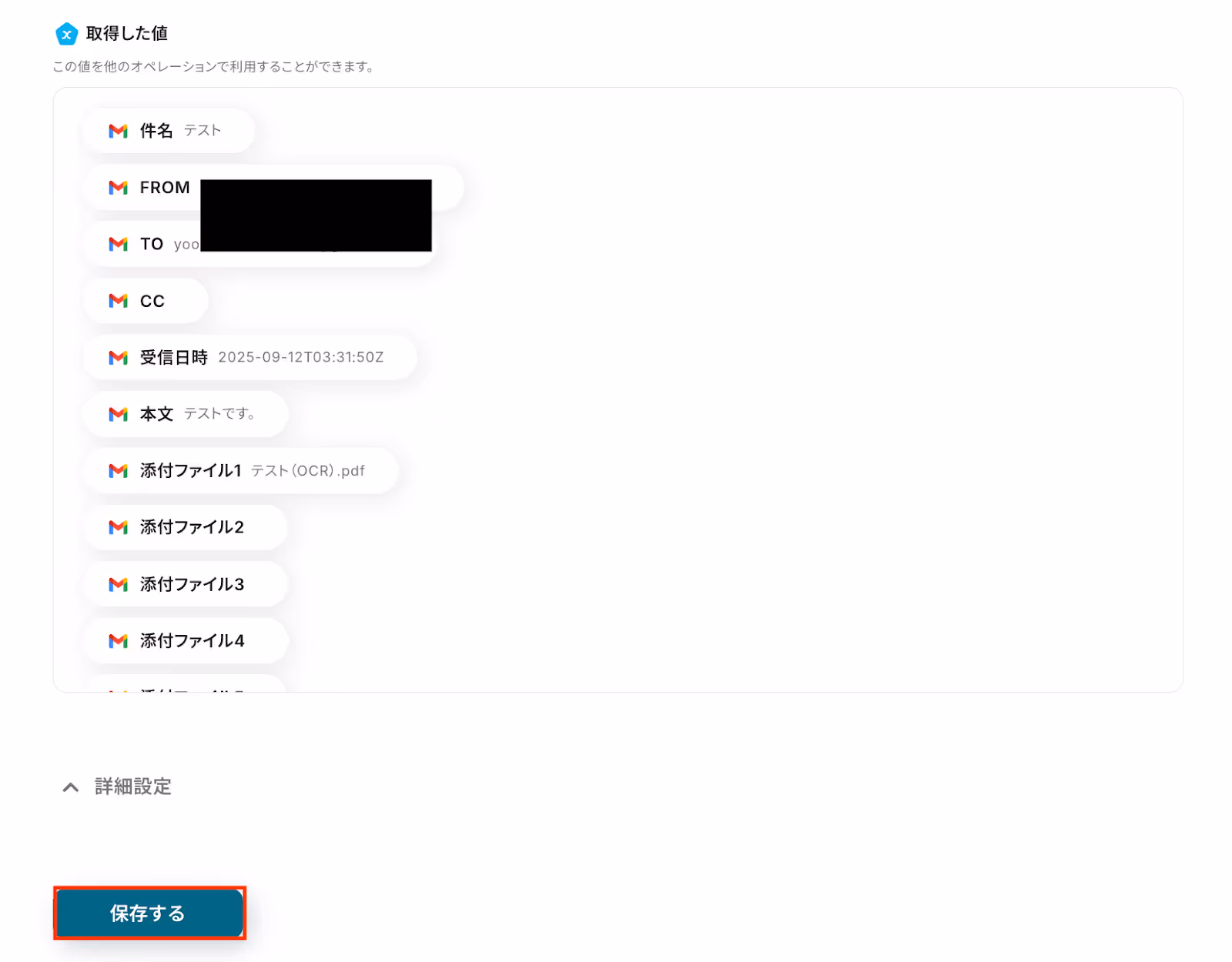Image resolution: width=1232 pixels, height=962 pixels.
Task: Click the 保存する button
Action: tap(149, 913)
